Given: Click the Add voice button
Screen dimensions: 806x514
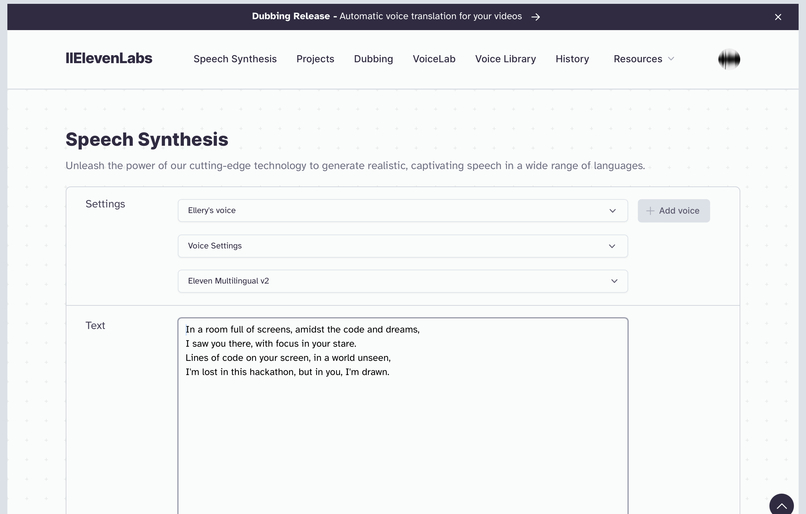Looking at the screenshot, I should pos(673,211).
